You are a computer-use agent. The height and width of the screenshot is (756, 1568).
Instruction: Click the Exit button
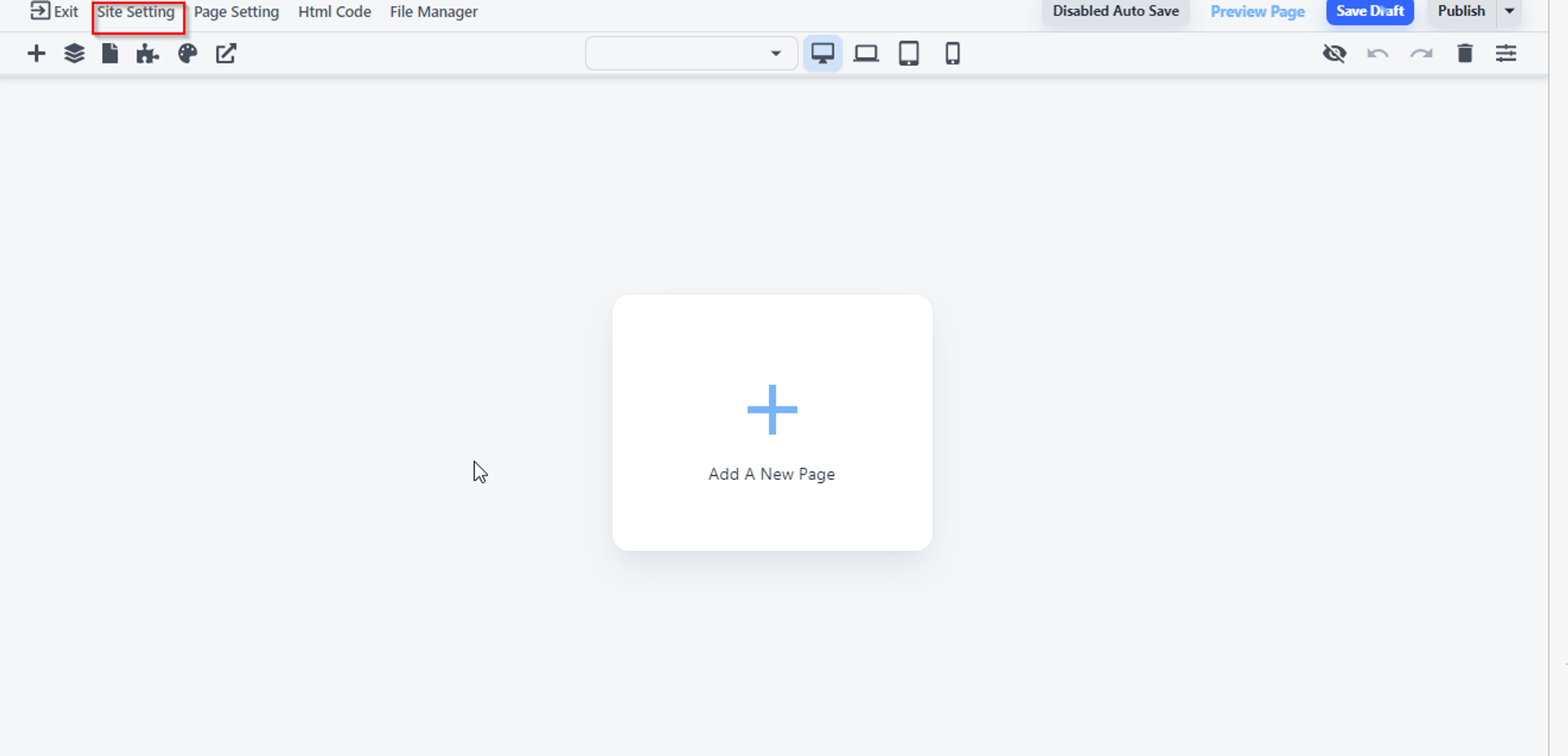(54, 12)
